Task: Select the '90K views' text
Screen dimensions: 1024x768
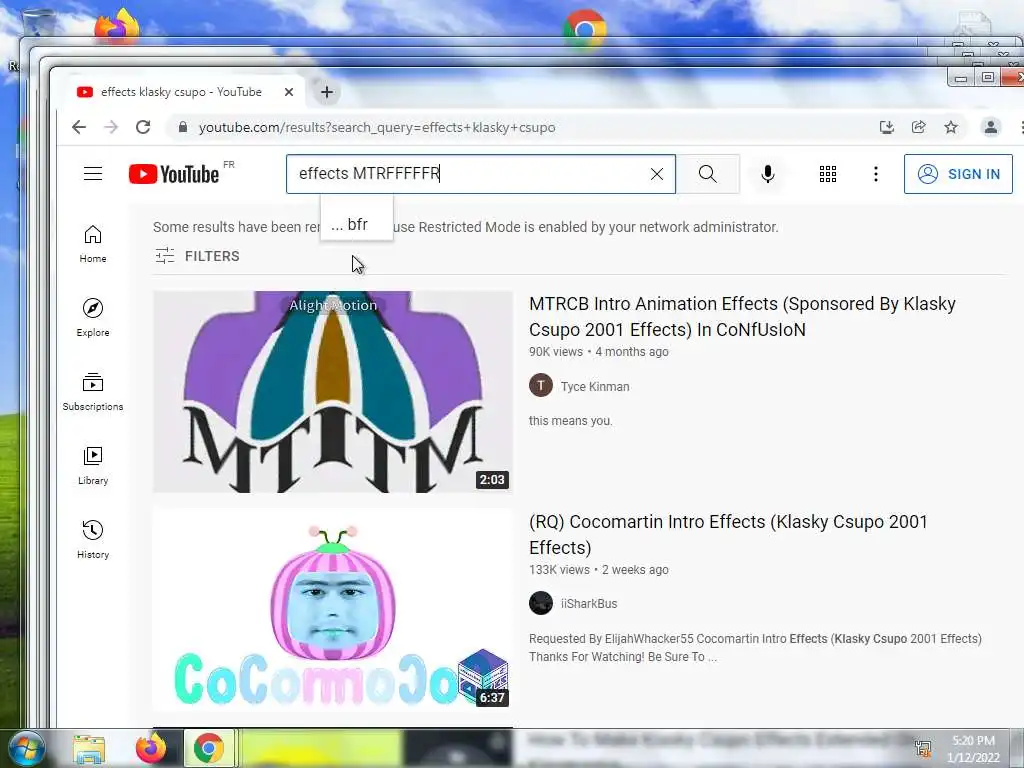Action: (556, 352)
